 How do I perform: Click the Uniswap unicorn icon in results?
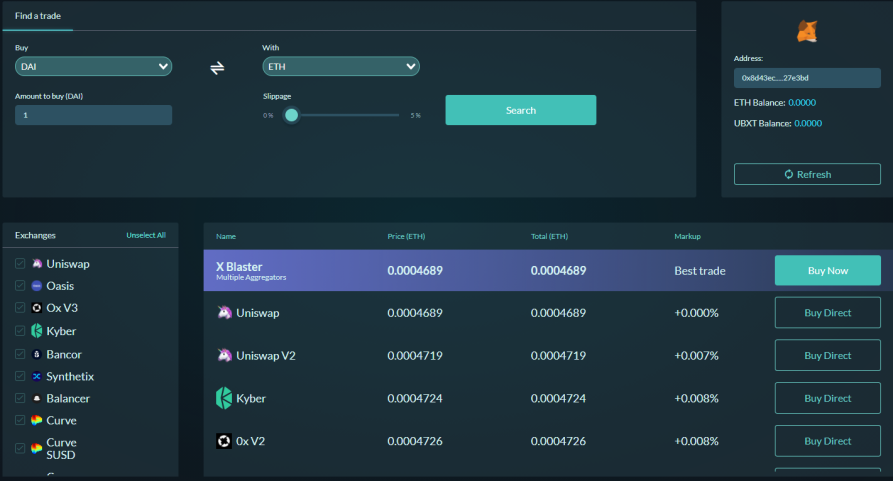point(224,313)
